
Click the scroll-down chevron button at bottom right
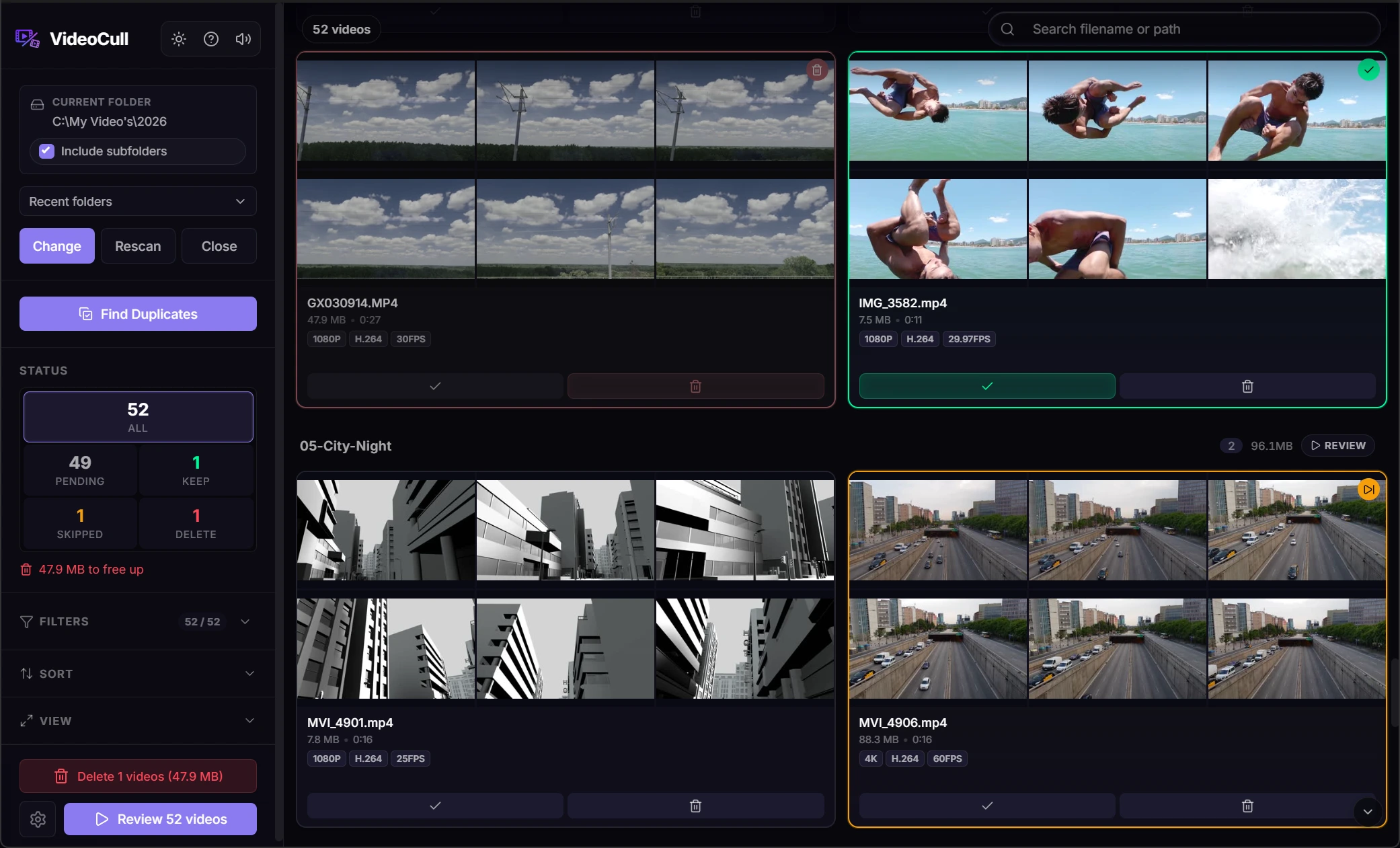(1367, 812)
